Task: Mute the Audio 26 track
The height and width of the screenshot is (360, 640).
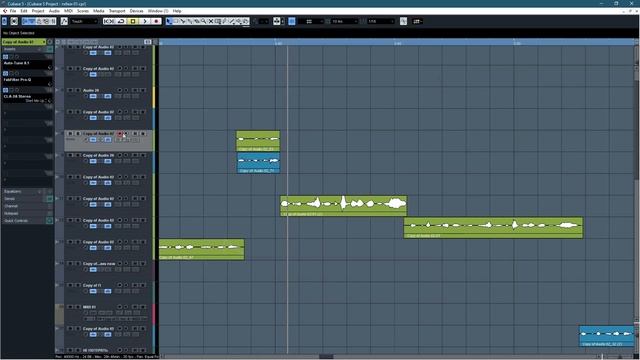Action: click(70, 90)
